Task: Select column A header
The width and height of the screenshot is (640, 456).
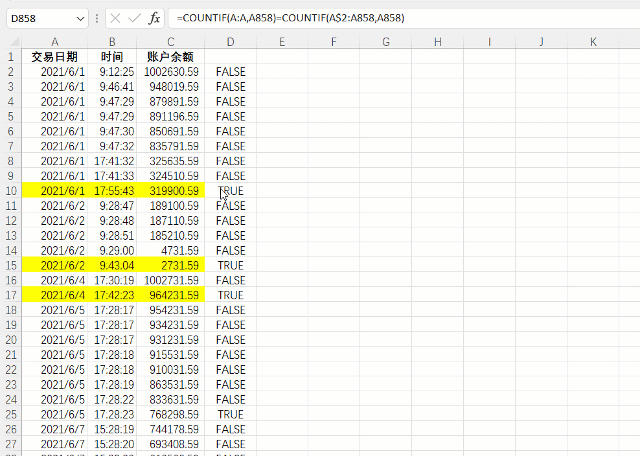Action: [55, 42]
